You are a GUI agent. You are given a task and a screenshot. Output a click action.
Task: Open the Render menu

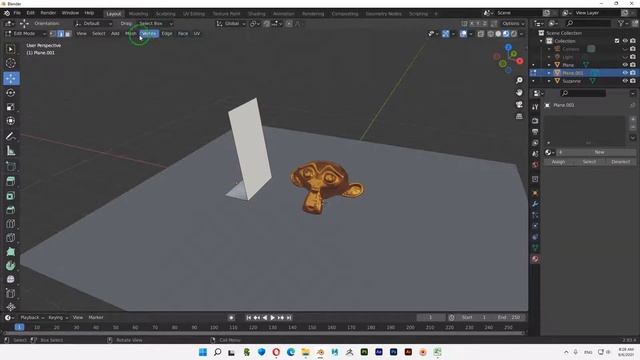point(48,13)
